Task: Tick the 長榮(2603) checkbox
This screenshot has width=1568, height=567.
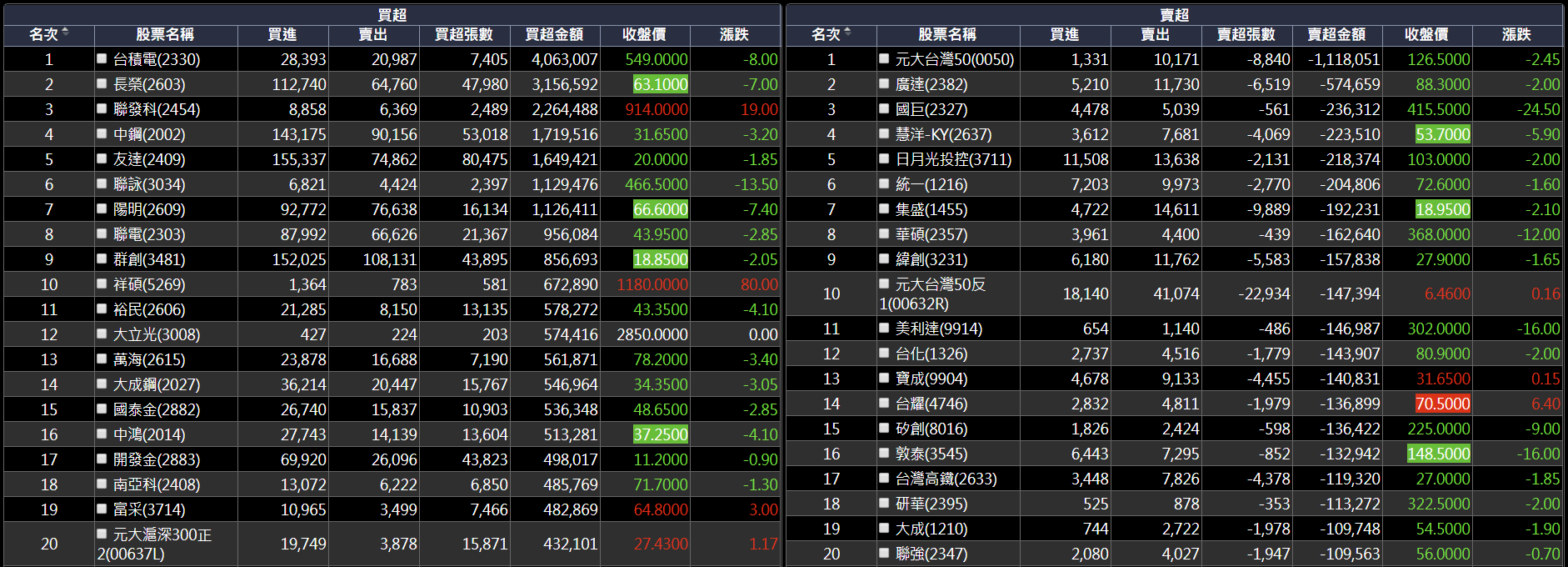Action: click(x=102, y=83)
